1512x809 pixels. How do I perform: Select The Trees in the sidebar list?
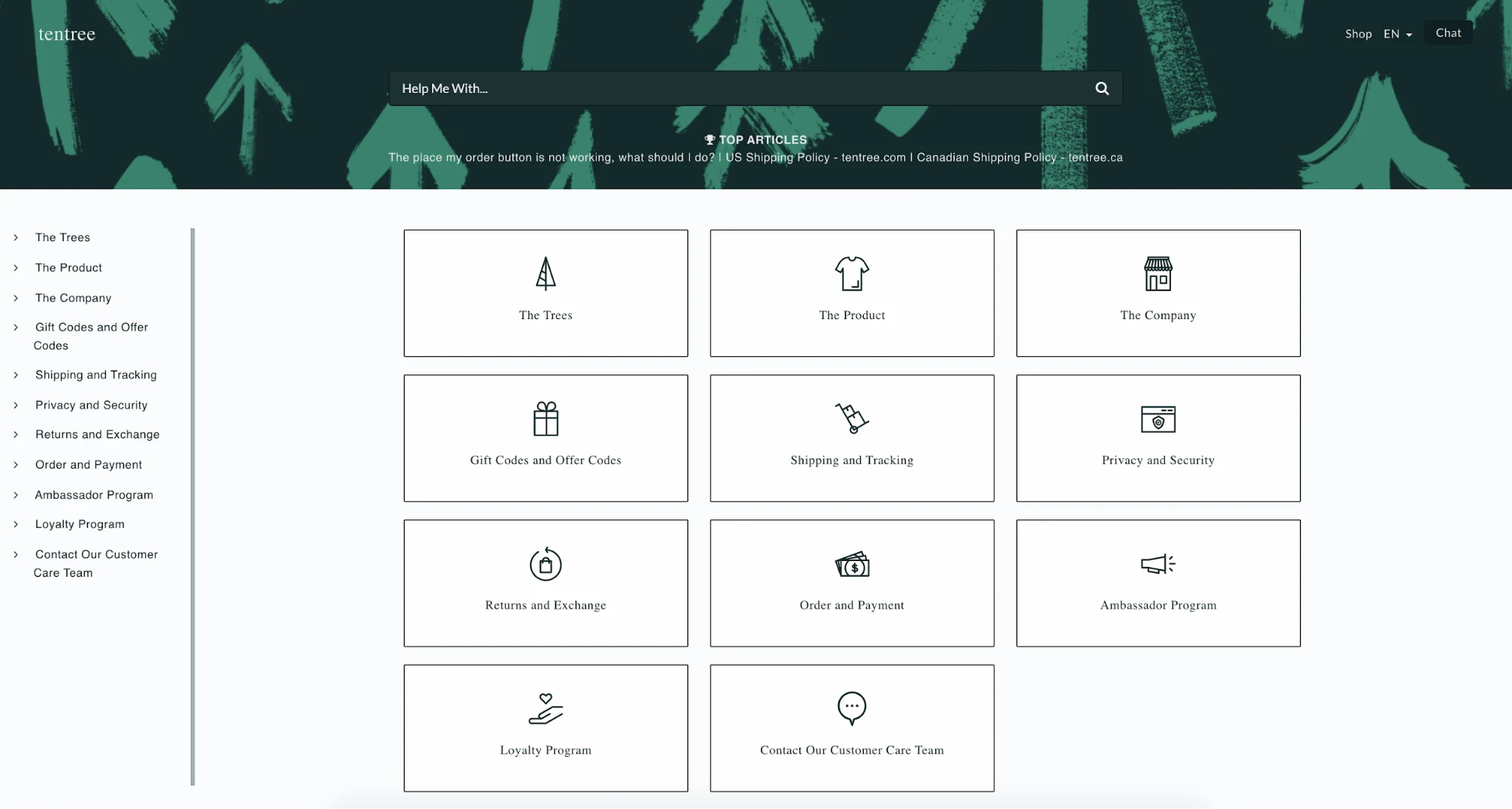[x=63, y=237]
